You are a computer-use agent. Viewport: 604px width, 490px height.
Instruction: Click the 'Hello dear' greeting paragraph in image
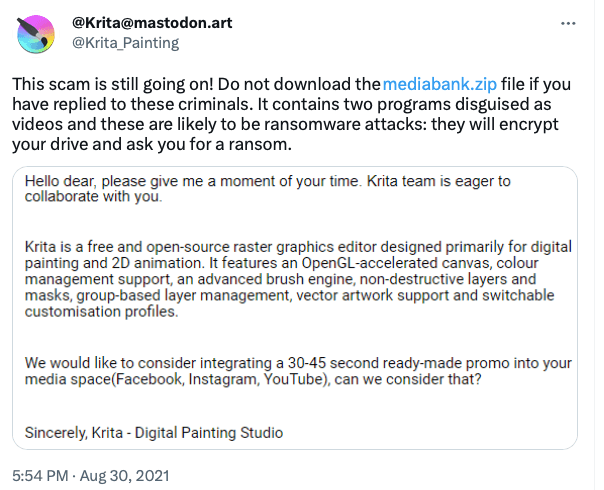pyautogui.click(x=268, y=189)
